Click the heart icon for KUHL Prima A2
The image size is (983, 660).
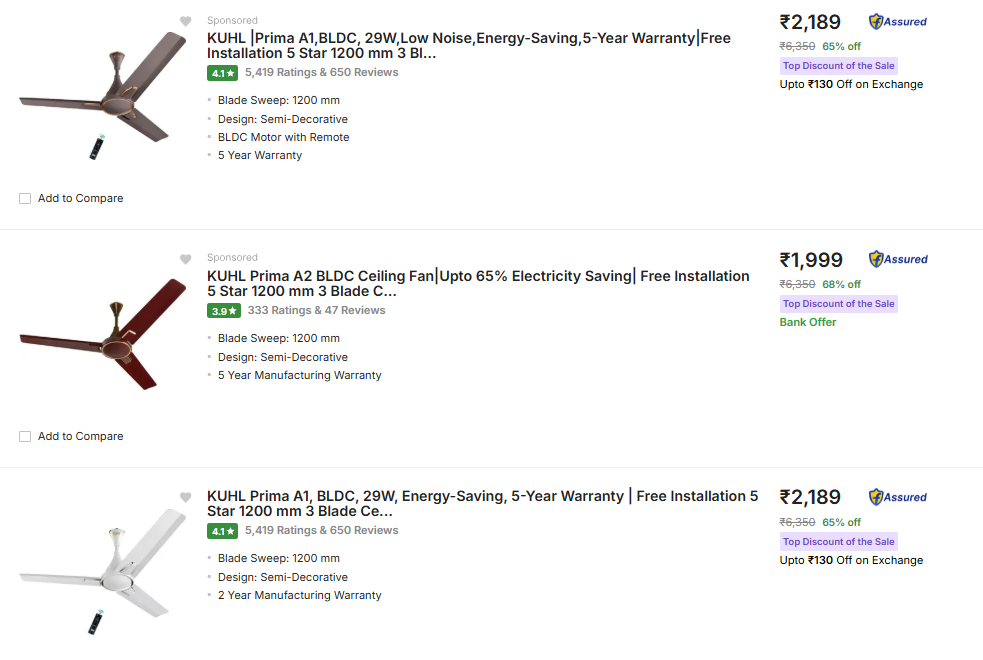(x=186, y=259)
